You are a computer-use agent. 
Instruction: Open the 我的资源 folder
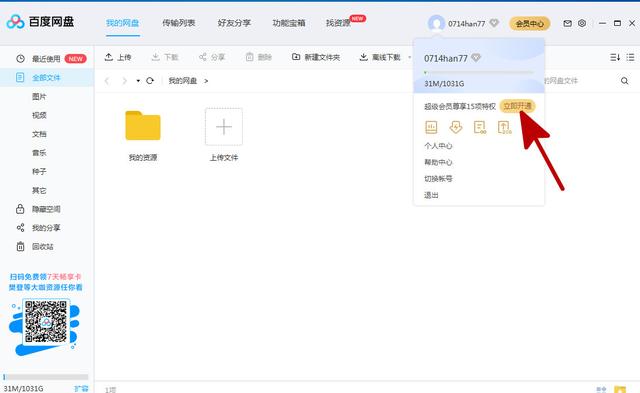[143, 135]
